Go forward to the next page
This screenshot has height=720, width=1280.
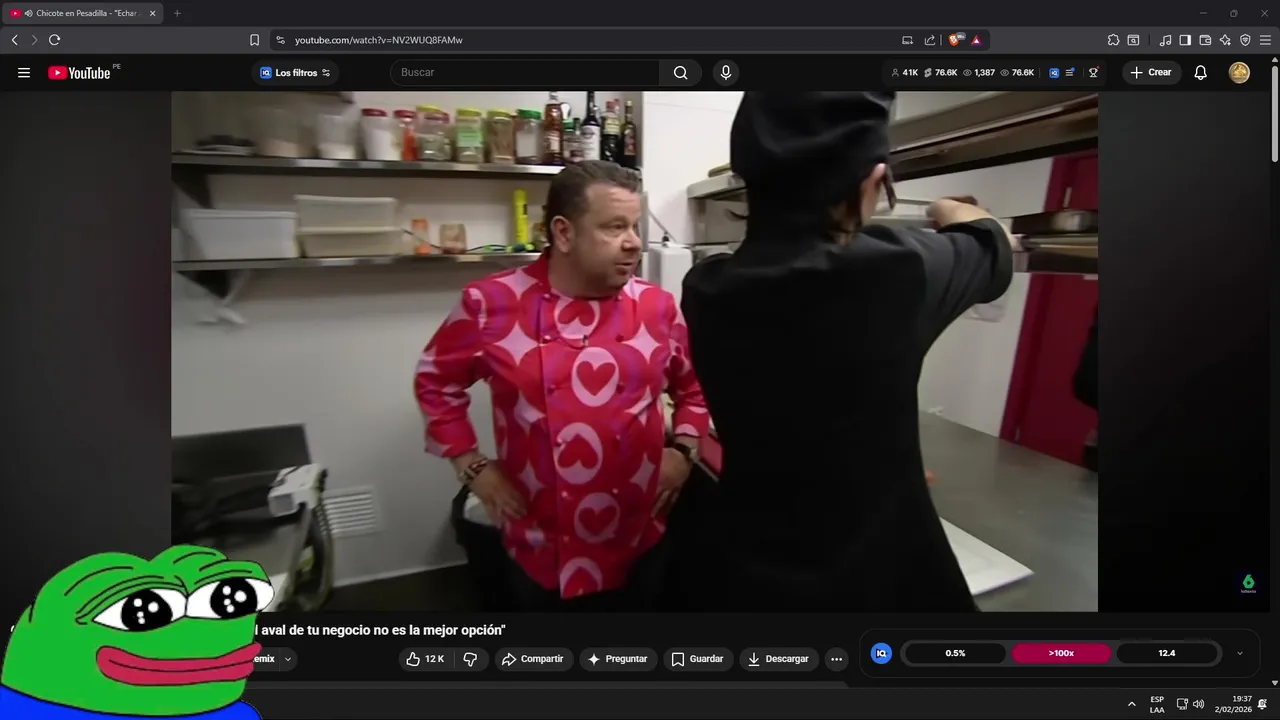point(34,40)
